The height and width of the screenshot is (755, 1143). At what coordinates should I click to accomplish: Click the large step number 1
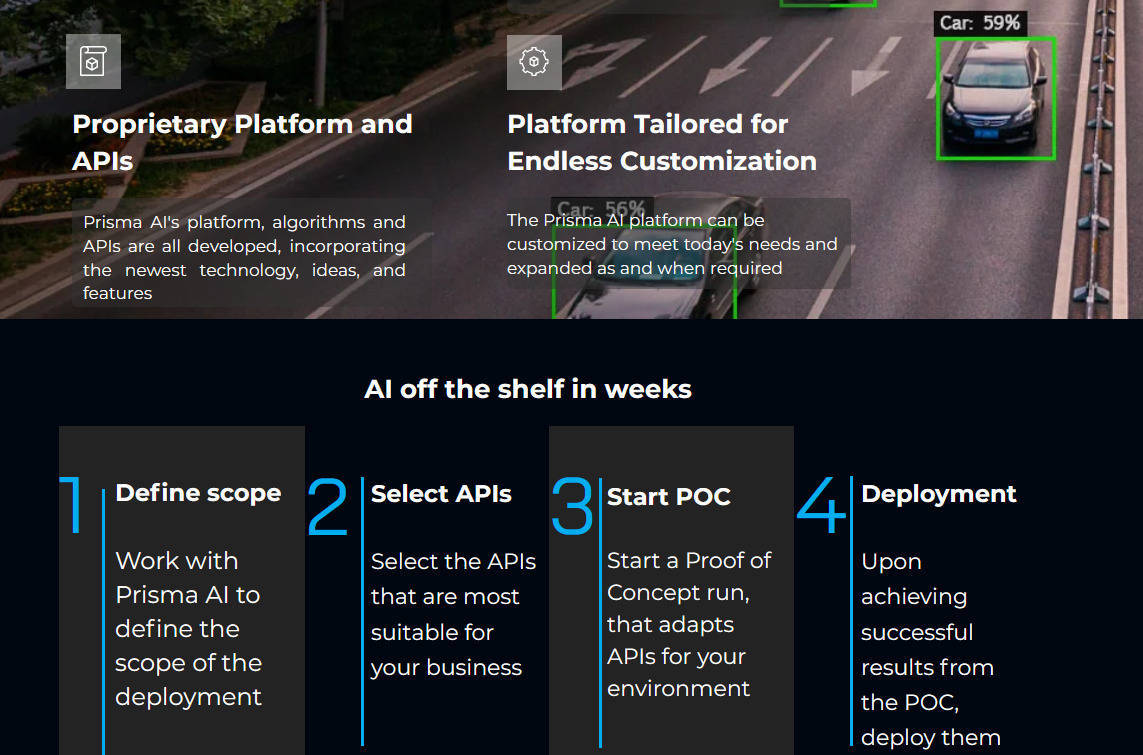74,507
